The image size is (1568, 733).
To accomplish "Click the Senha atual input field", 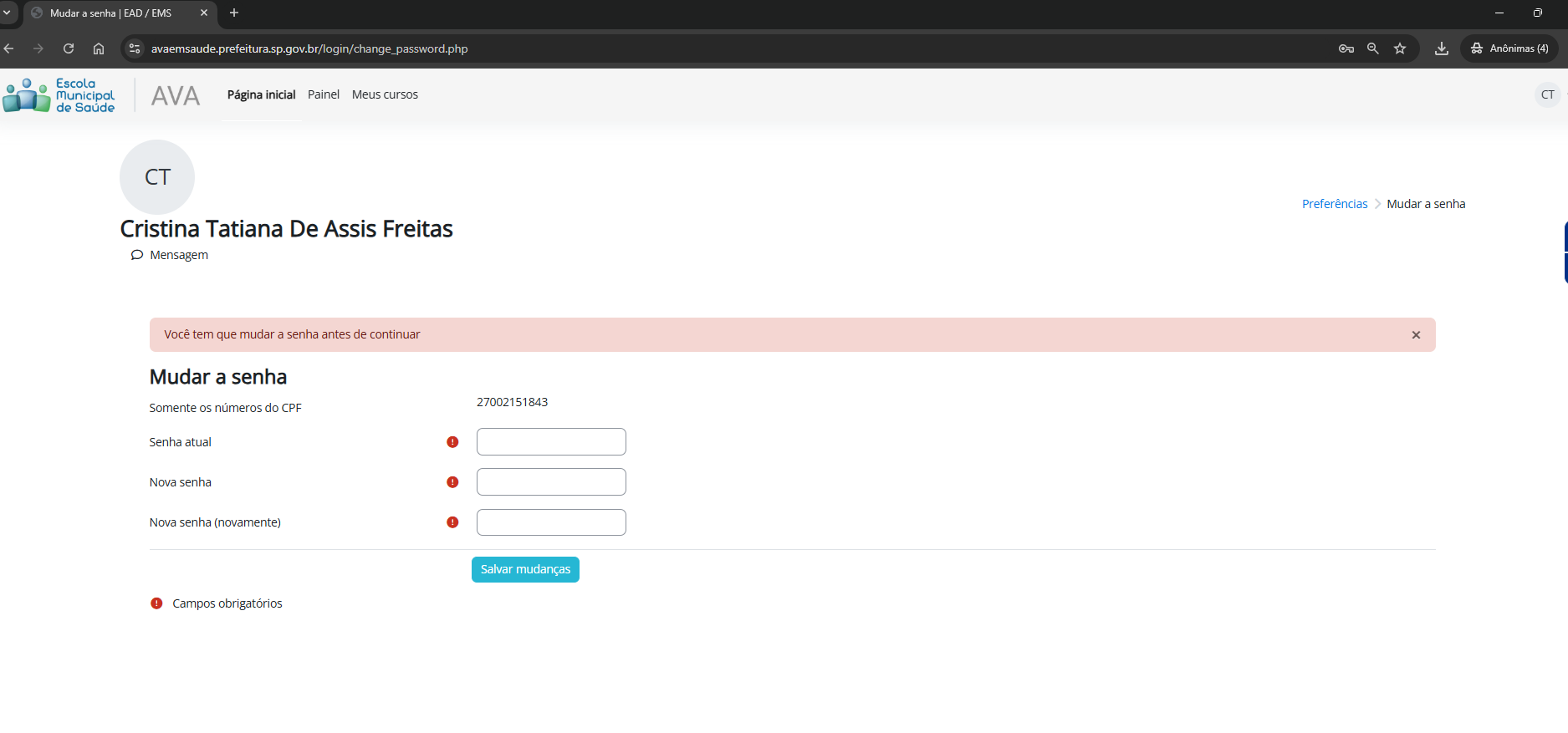I will coord(551,442).
